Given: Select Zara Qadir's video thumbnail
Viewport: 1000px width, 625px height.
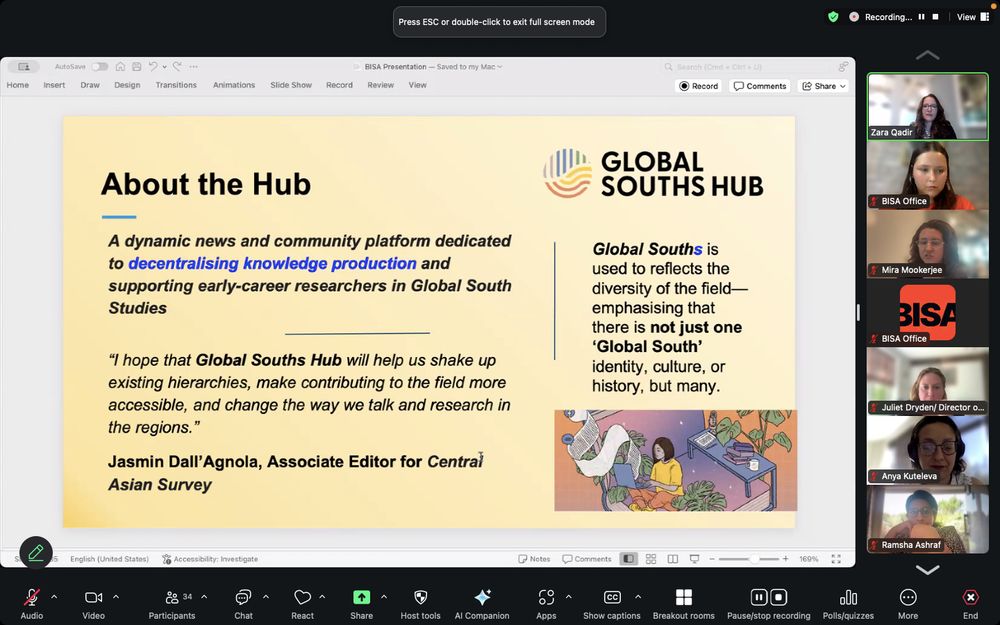Looking at the screenshot, I should [x=927, y=107].
